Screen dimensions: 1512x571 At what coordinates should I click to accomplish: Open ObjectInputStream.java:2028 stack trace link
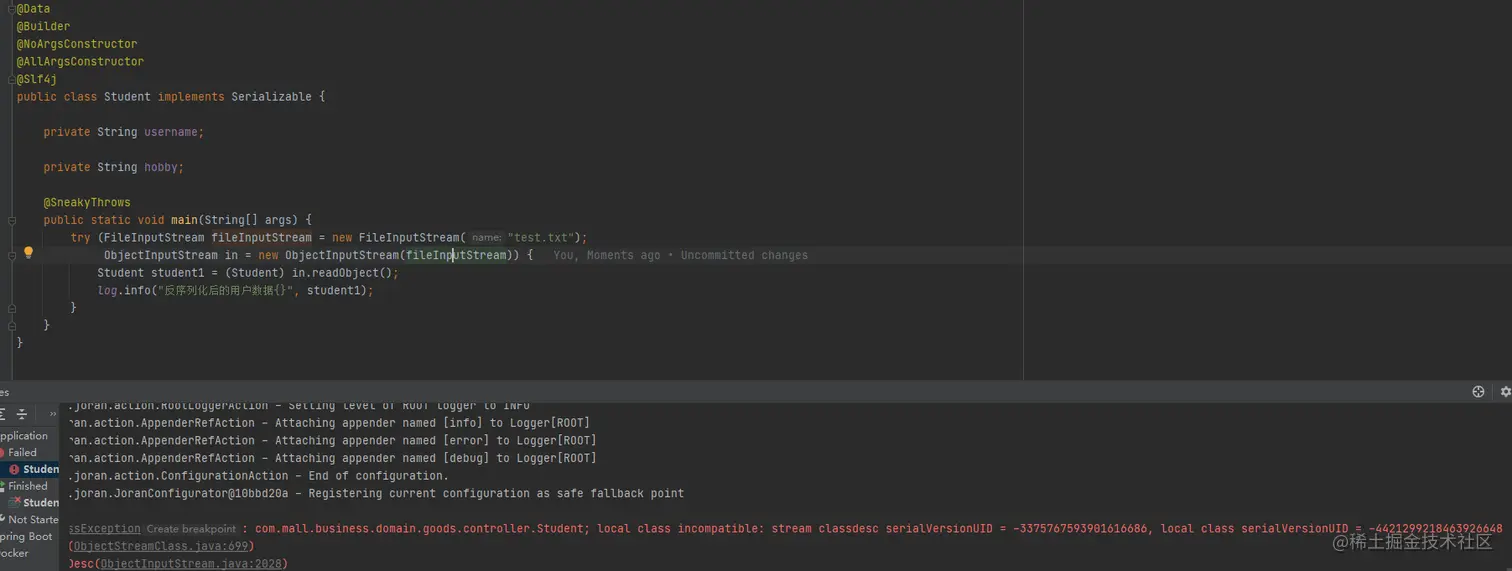[x=191, y=564]
